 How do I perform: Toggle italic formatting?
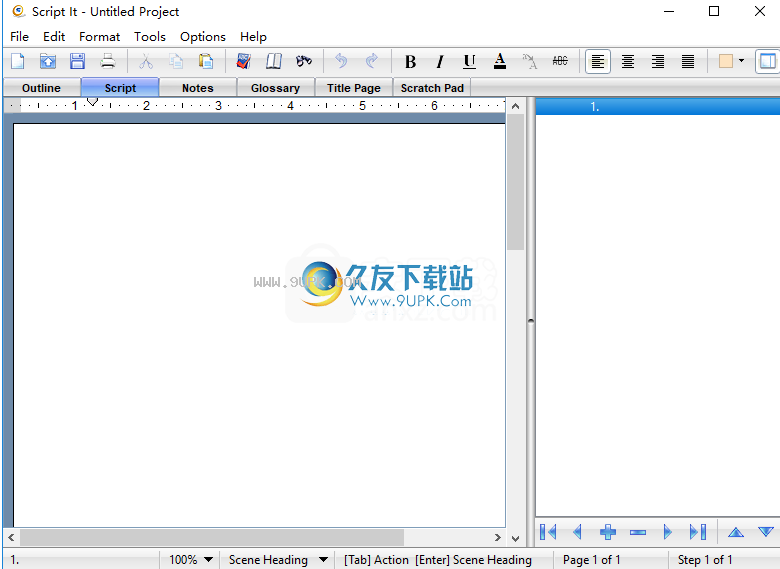click(440, 62)
